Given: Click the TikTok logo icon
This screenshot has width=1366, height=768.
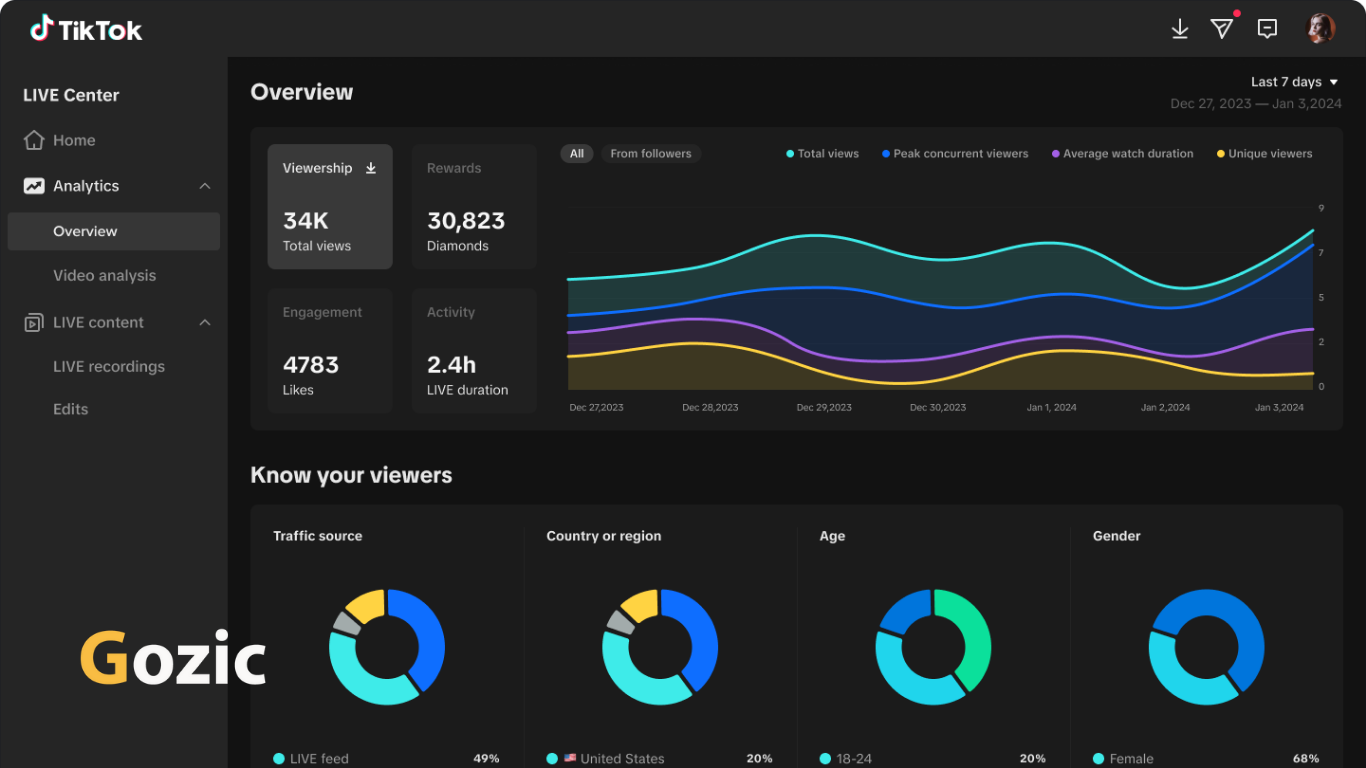Looking at the screenshot, I should click(x=41, y=28).
